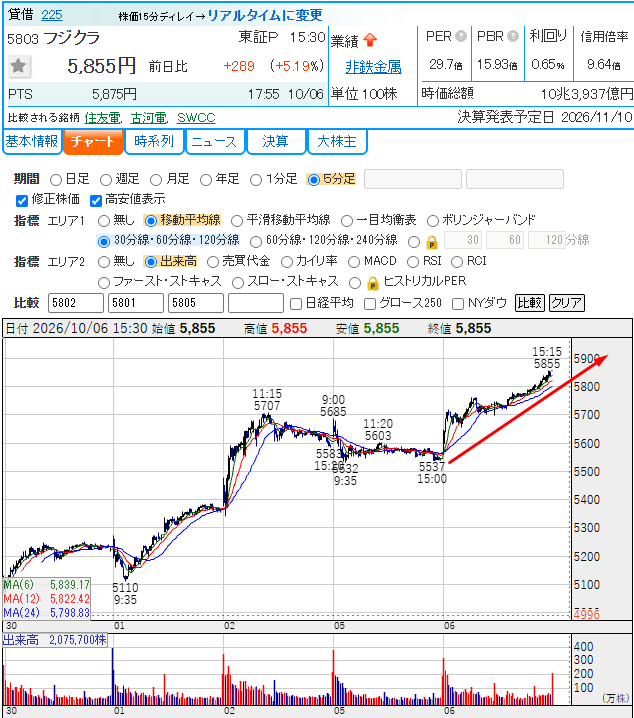
Task: Select the ボリンジャーバンド radio
Action: pyautogui.click(x=433, y=221)
